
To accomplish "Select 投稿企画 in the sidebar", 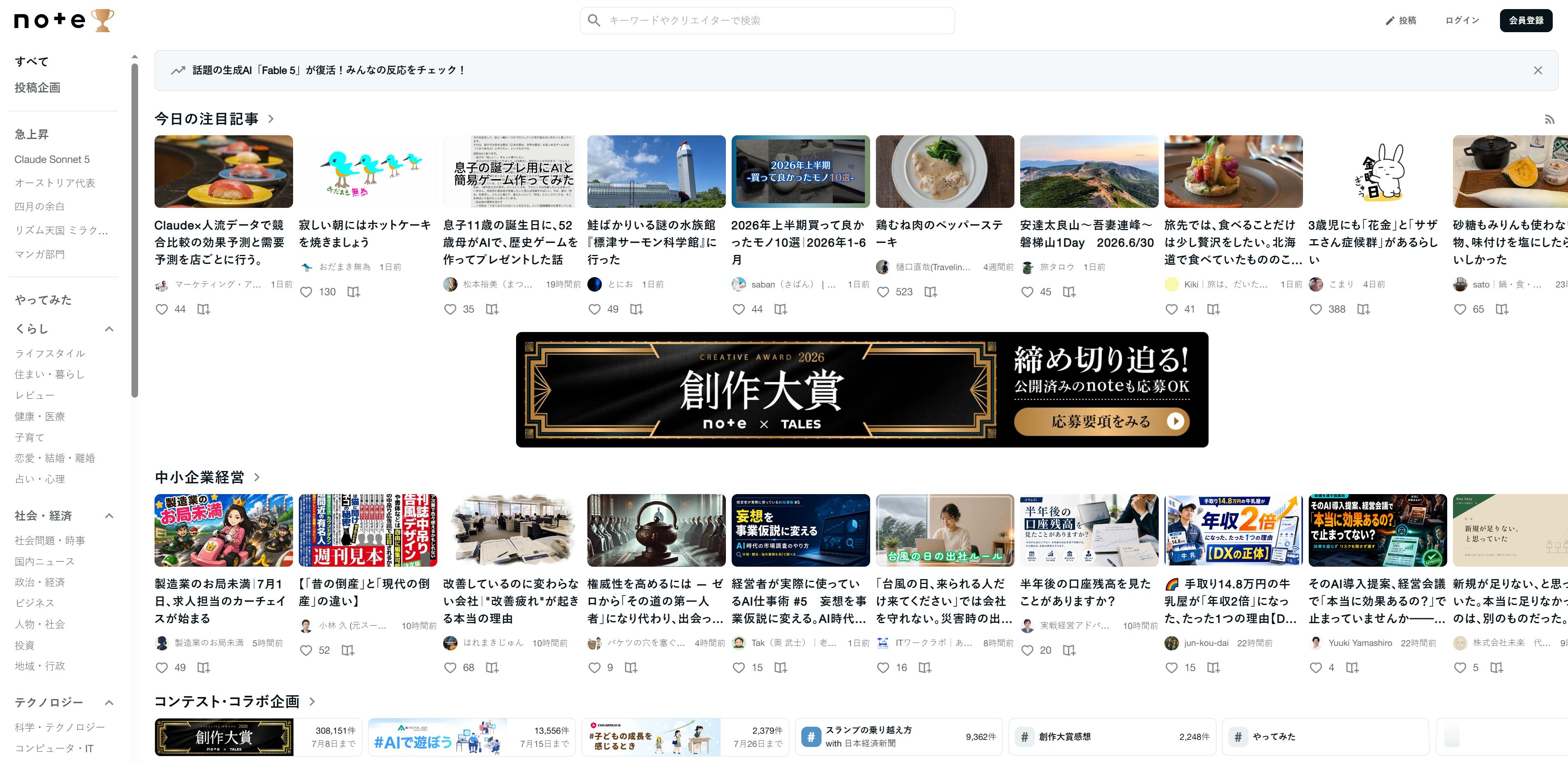I will coord(37,88).
